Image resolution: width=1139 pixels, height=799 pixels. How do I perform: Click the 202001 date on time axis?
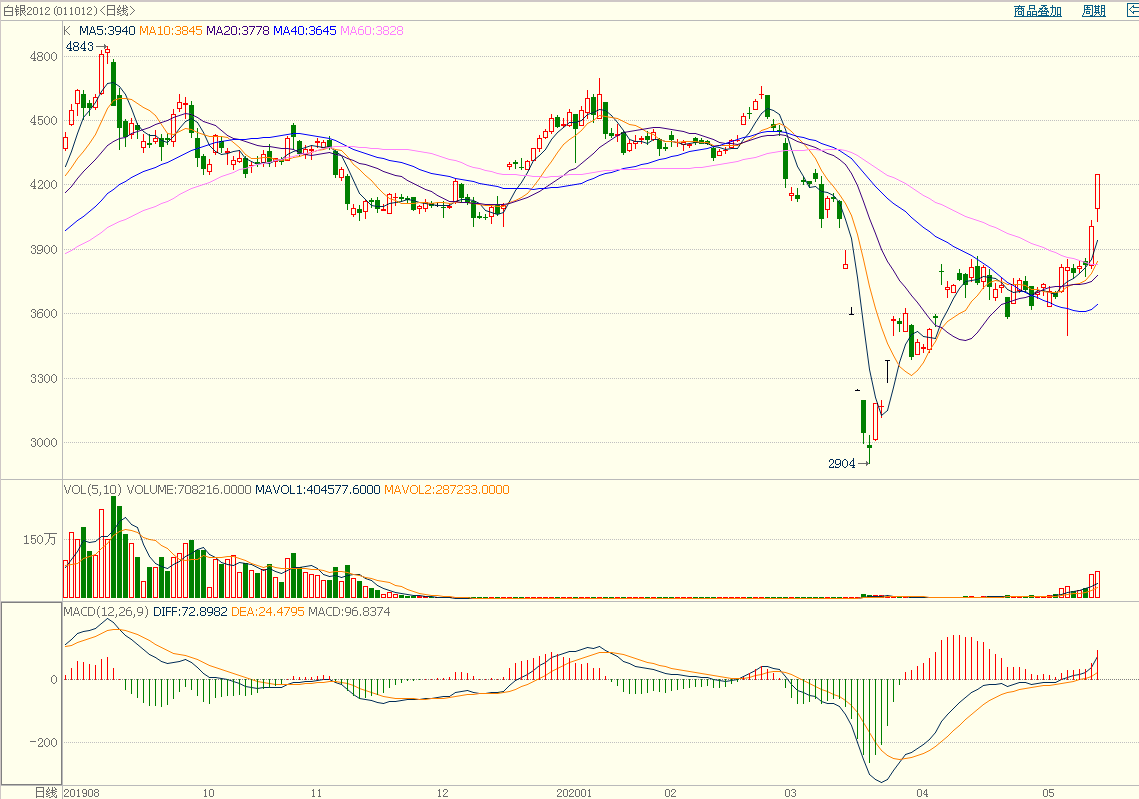[574, 792]
